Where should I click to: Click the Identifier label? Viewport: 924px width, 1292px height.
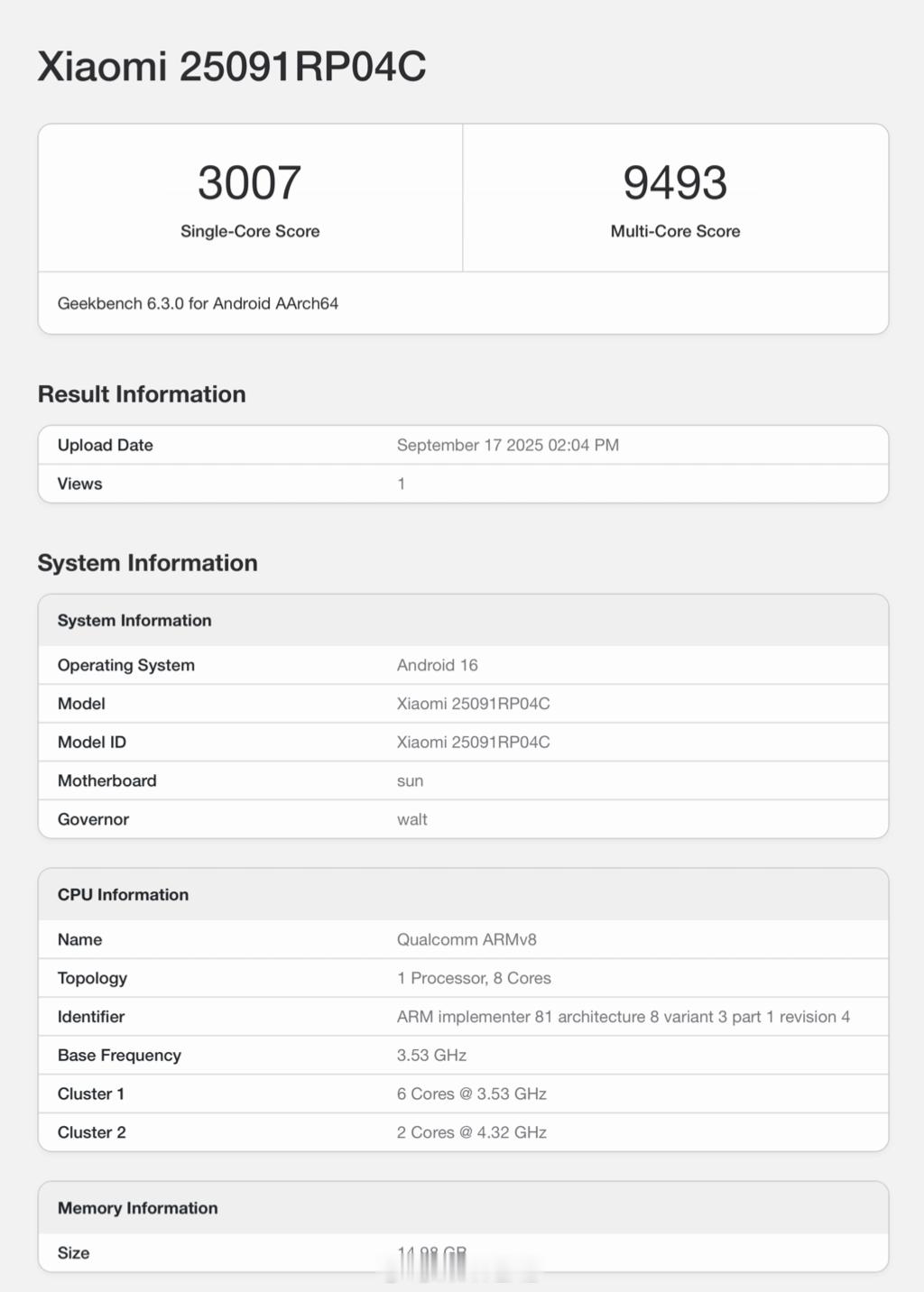(90, 1017)
